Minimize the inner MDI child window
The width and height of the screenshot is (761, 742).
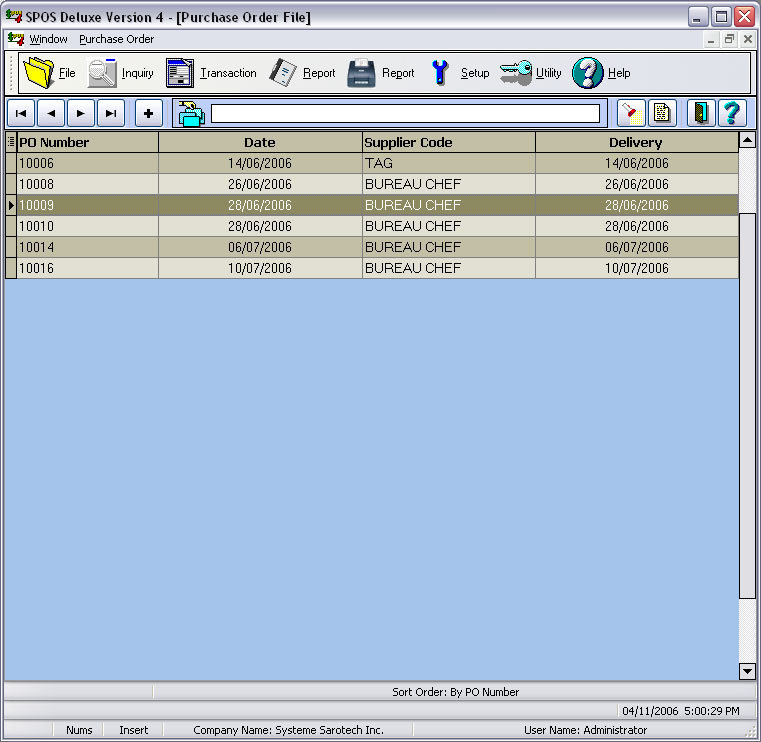[x=711, y=39]
